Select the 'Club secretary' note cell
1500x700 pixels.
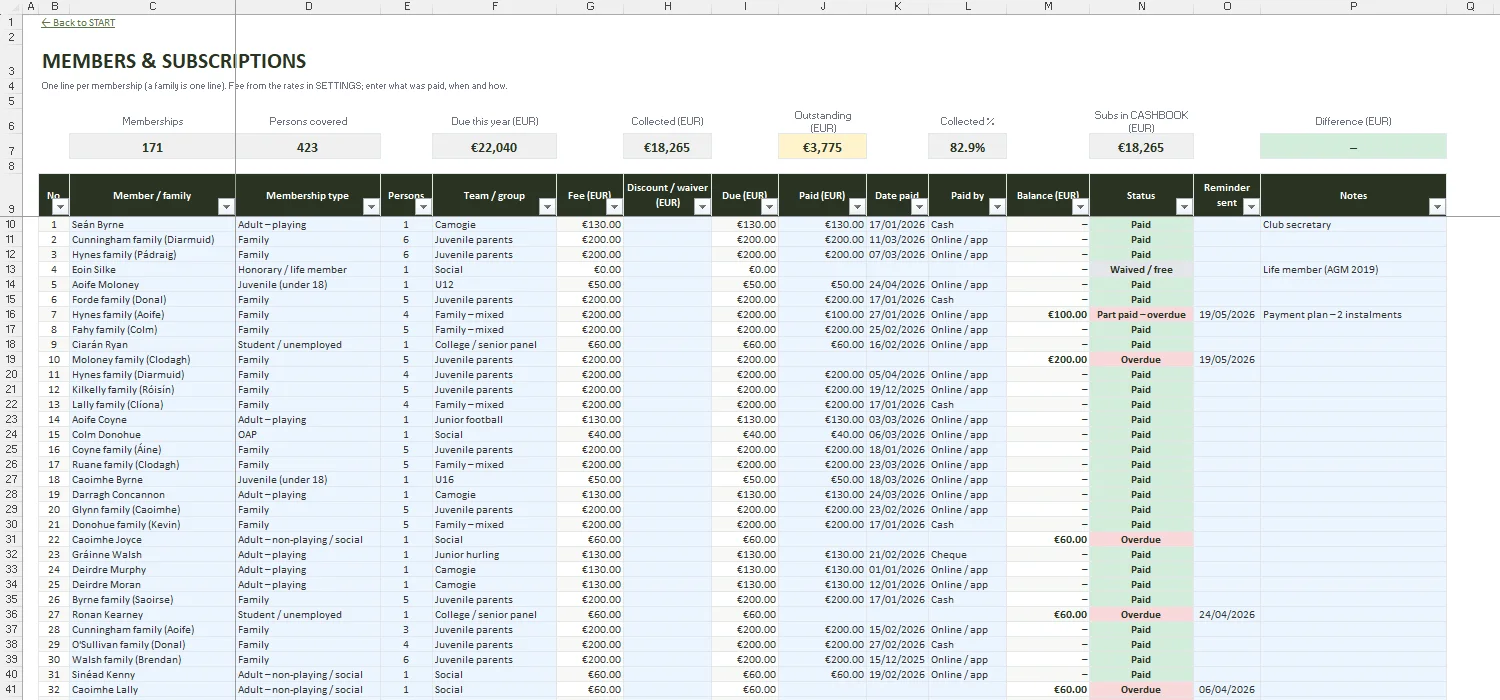1353,225
